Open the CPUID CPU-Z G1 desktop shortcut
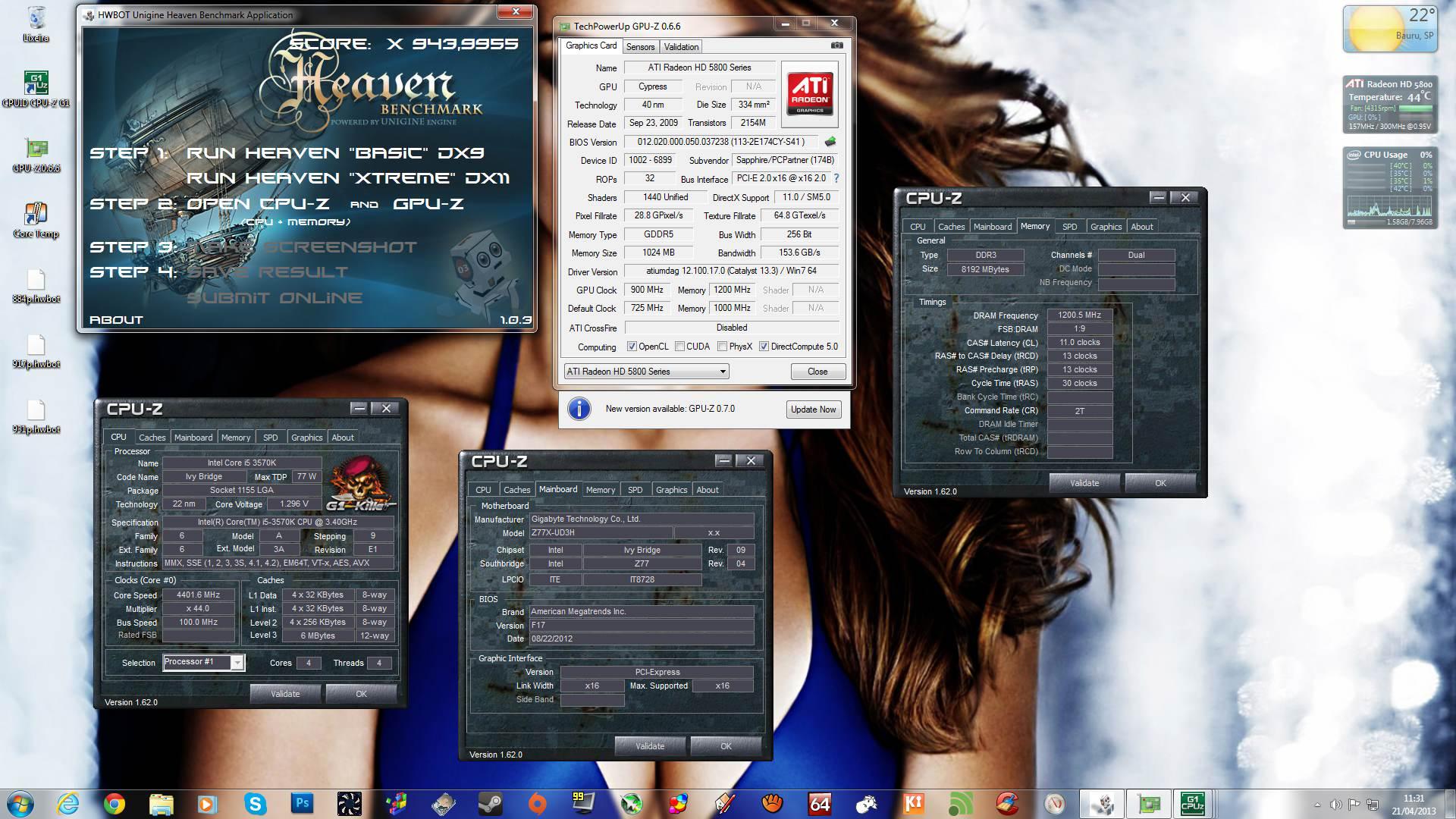 click(x=36, y=89)
